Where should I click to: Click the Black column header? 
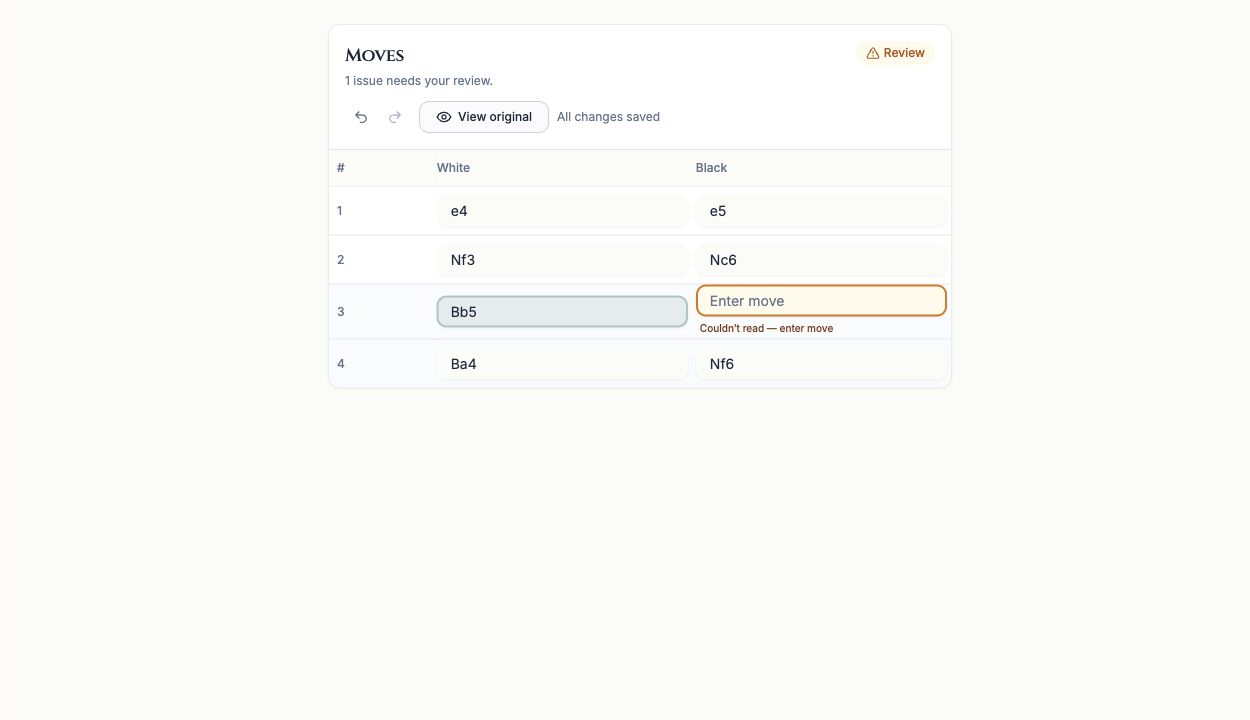[711, 168]
